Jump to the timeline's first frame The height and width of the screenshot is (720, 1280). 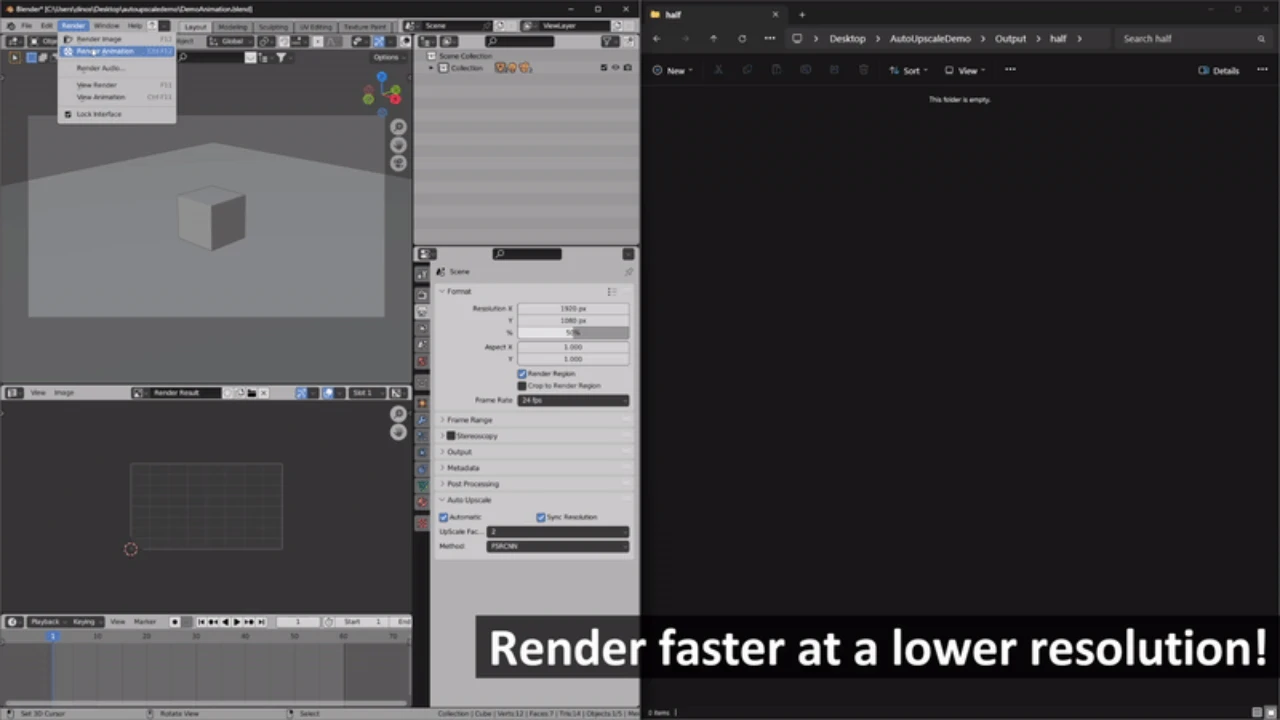(x=202, y=622)
